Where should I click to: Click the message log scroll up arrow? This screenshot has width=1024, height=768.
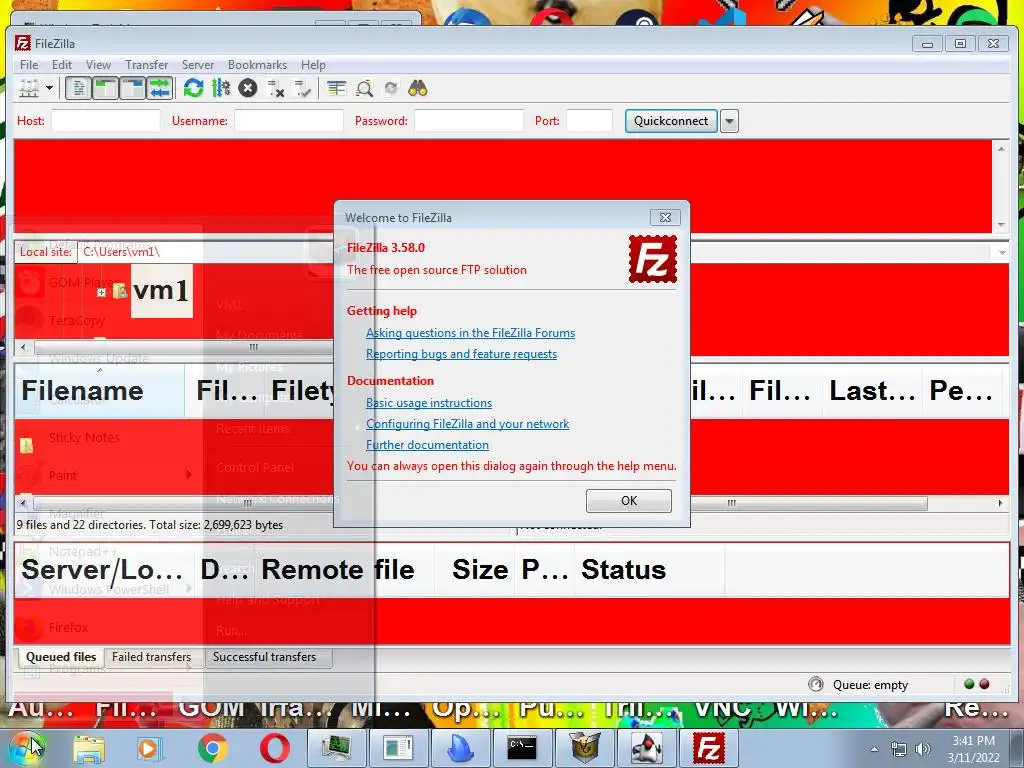(x=1001, y=149)
